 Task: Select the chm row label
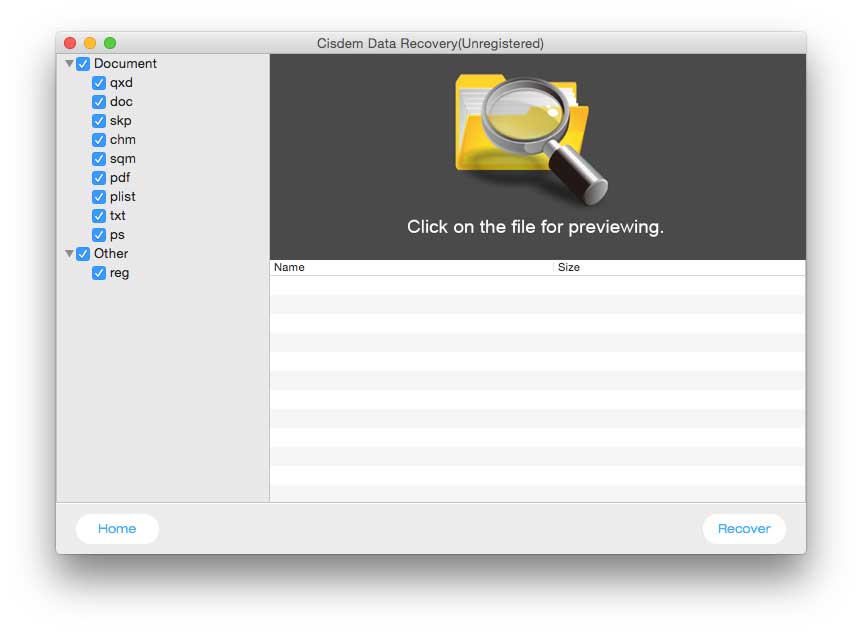(x=123, y=140)
